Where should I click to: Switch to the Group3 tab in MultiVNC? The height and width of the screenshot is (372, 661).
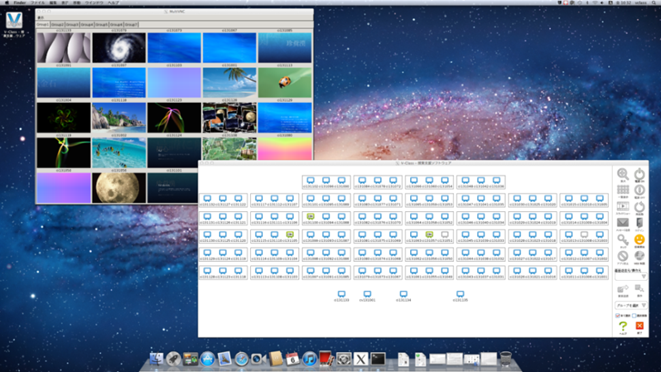[x=72, y=25]
